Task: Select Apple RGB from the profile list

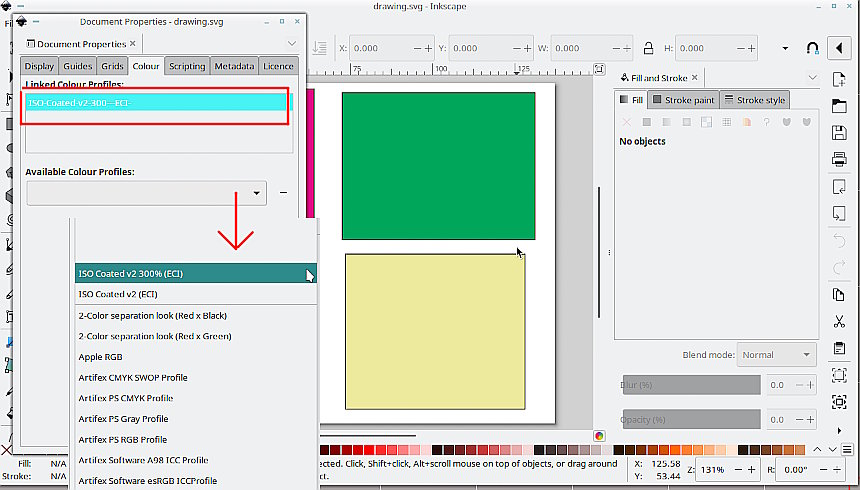Action: 100,357
